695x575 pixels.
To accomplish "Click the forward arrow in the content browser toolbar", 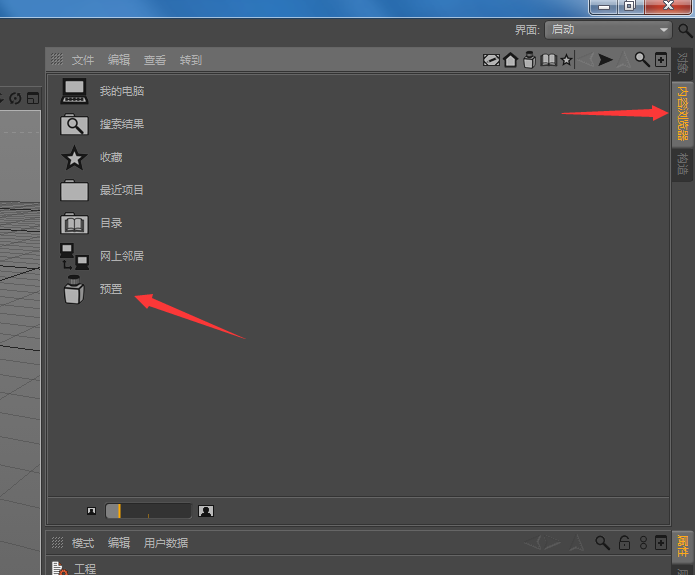I will [605, 59].
